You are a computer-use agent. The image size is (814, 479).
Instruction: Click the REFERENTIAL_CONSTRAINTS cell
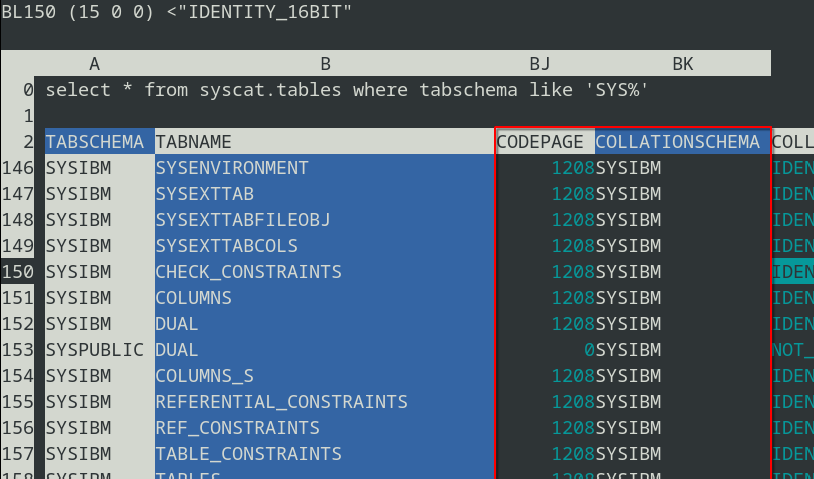pyautogui.click(x=281, y=402)
